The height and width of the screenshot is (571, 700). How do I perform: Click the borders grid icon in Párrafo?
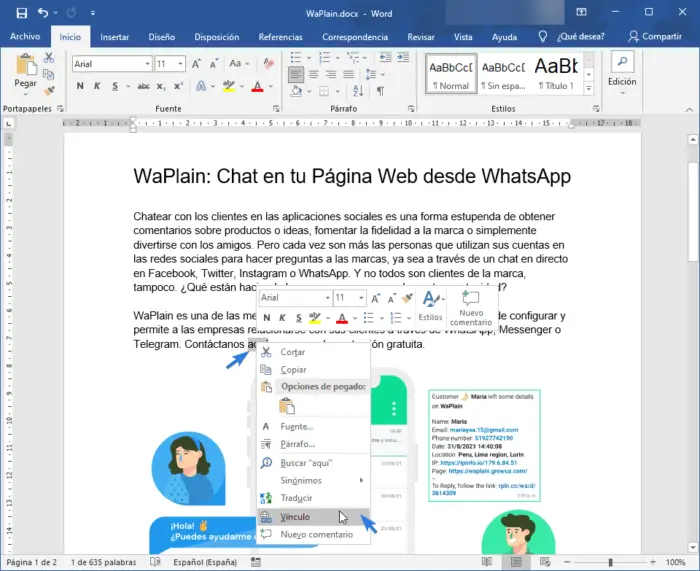(x=324, y=91)
